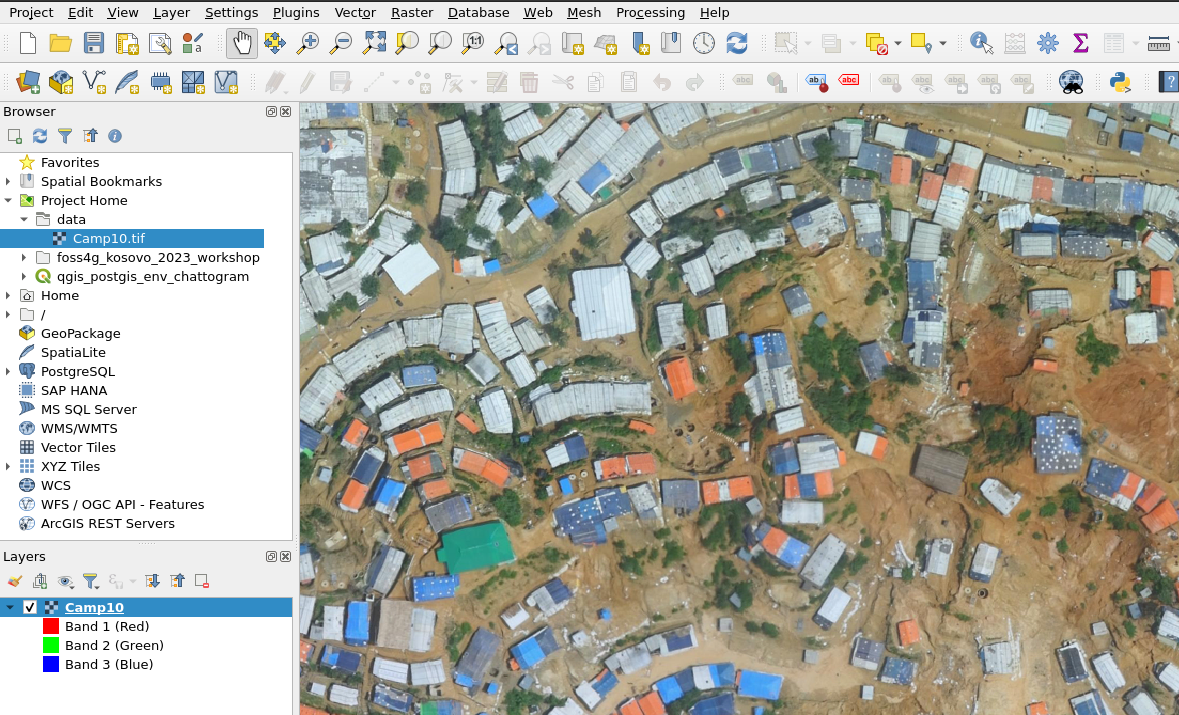Open the Raster menu
The width and height of the screenshot is (1179, 715).
(x=411, y=13)
